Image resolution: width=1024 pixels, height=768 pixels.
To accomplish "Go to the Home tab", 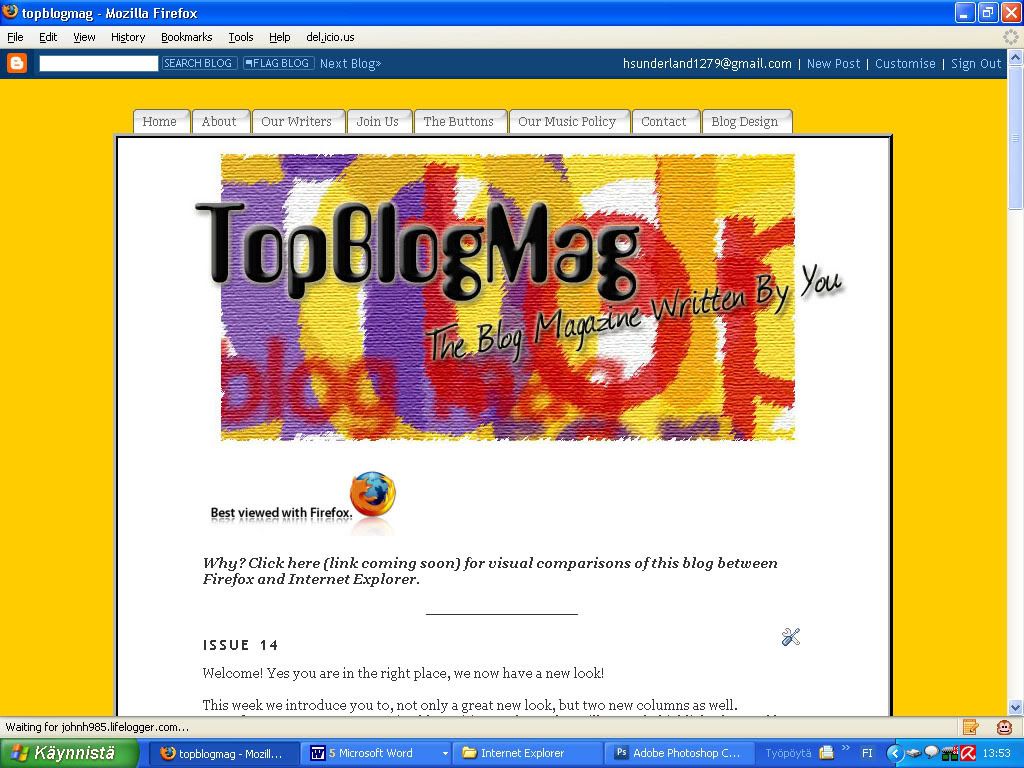I will (x=161, y=121).
